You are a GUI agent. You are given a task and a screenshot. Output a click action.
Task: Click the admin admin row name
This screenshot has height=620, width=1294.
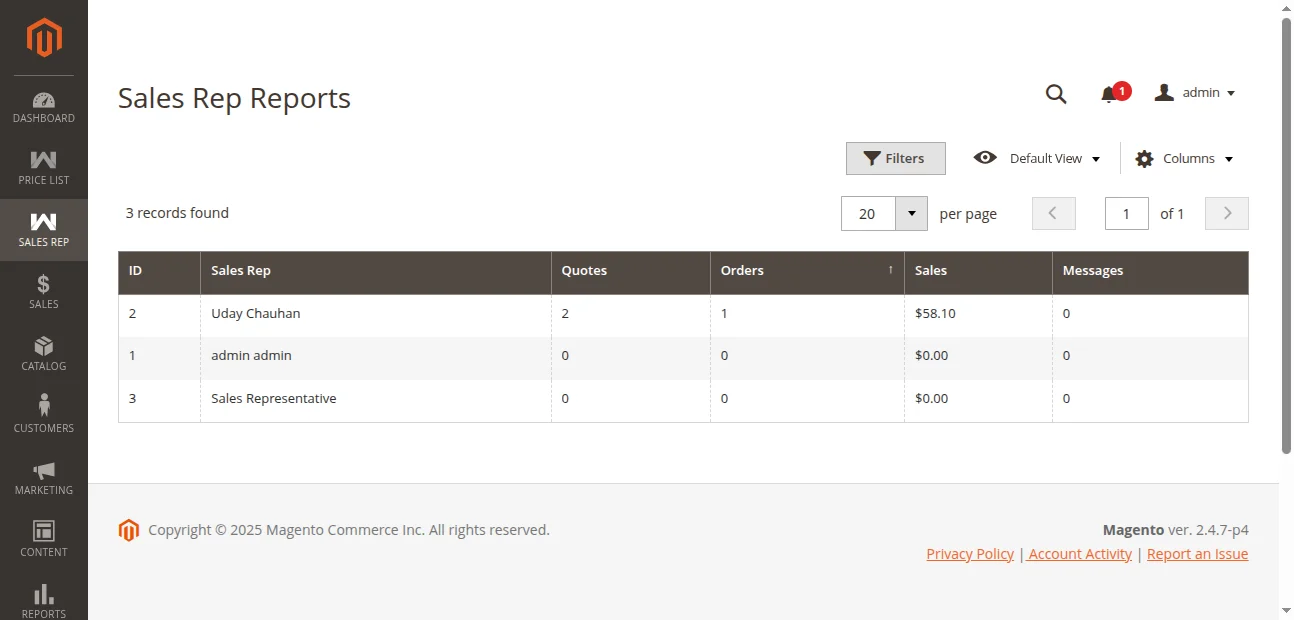(x=252, y=355)
